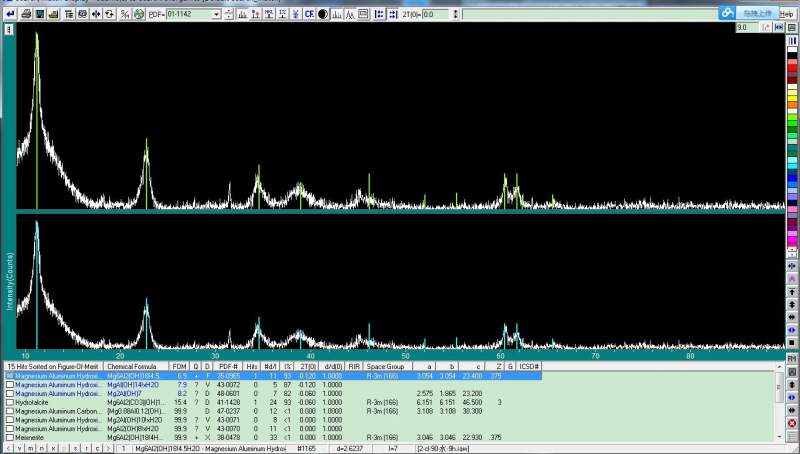Click the list tree icon in the toolbar

coord(69,14)
